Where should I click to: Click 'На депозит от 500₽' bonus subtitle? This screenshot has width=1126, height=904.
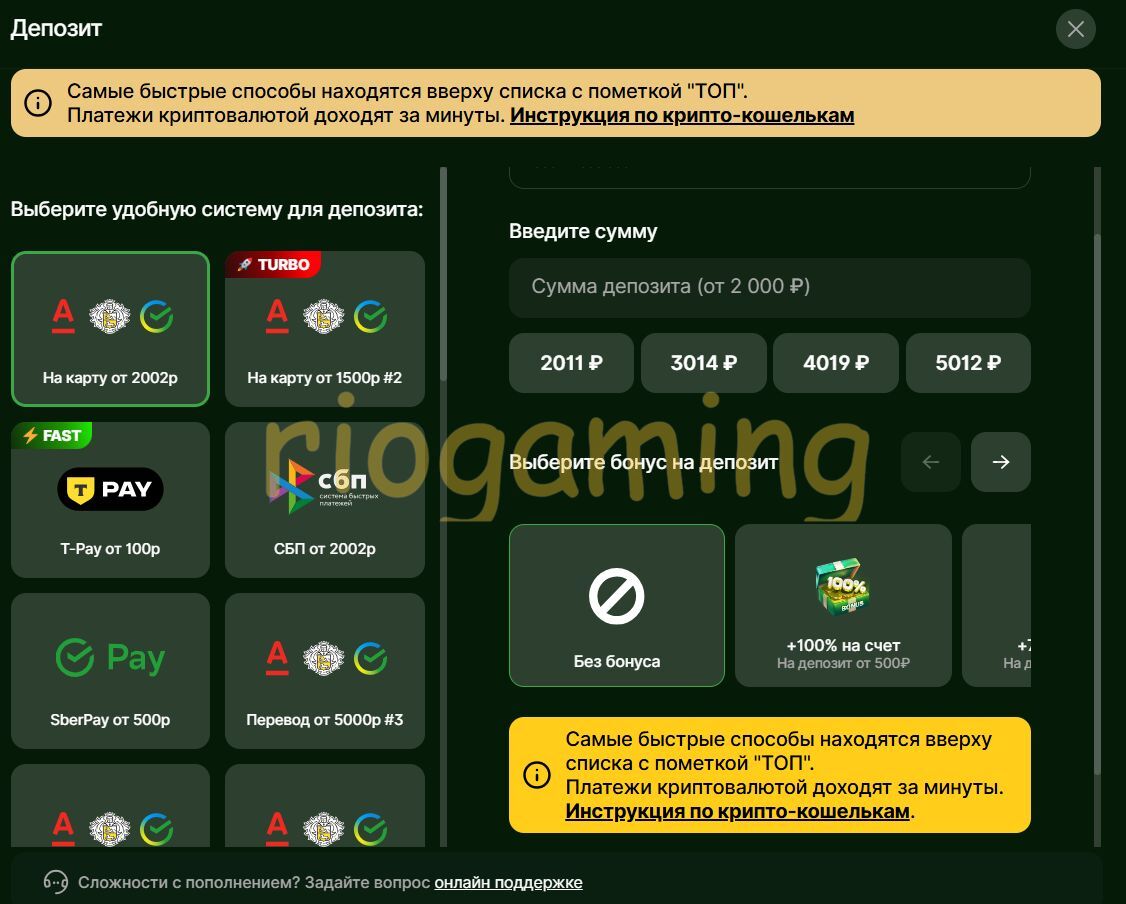point(843,663)
